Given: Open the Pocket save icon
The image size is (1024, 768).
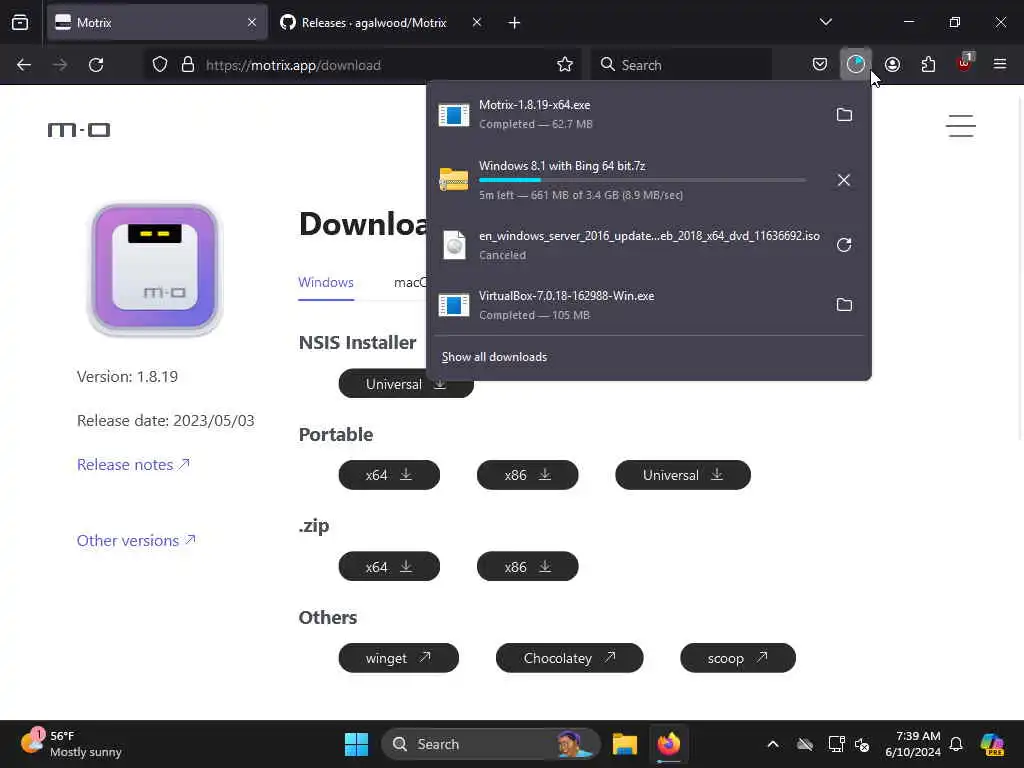Looking at the screenshot, I should (x=820, y=64).
